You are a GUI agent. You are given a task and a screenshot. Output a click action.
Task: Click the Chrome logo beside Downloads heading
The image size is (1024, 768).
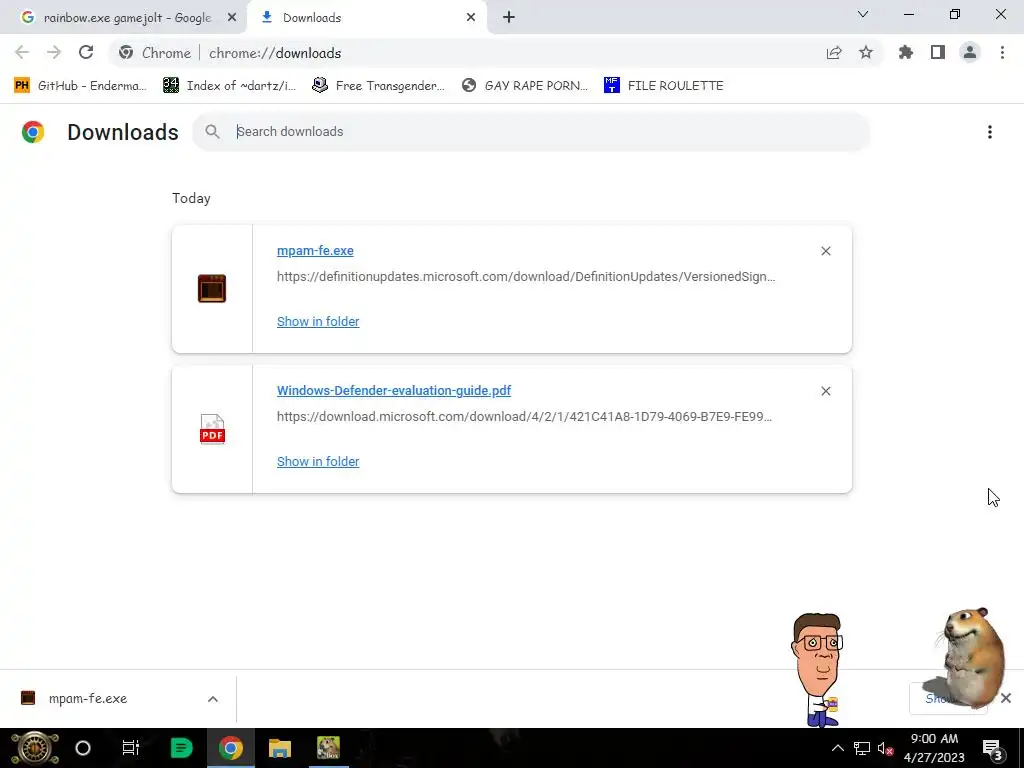coord(33,132)
